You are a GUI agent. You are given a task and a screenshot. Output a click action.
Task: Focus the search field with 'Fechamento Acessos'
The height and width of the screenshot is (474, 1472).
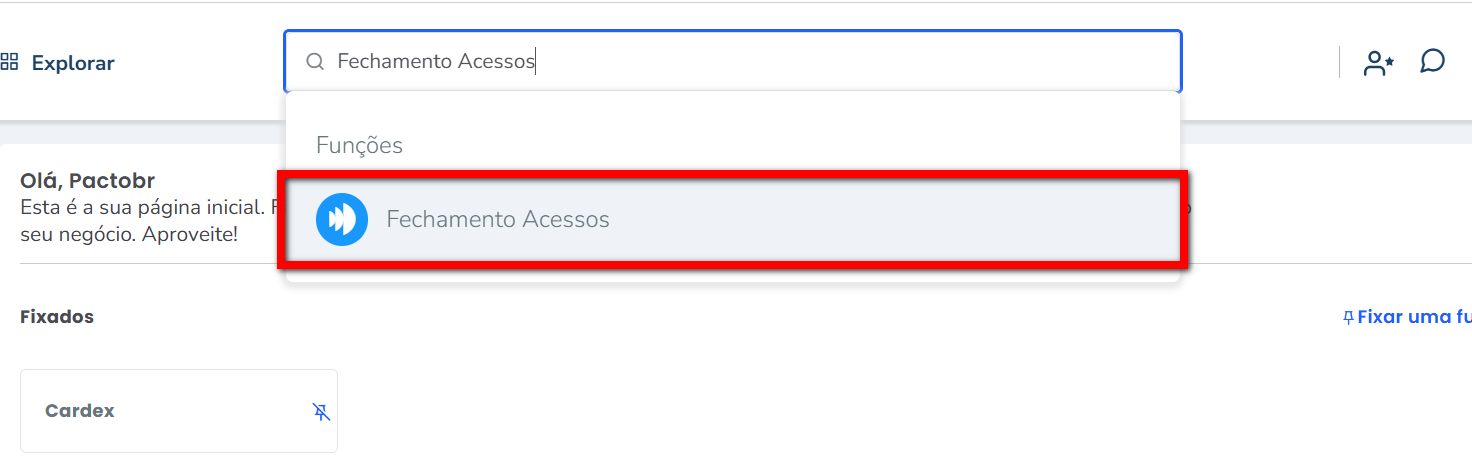point(436,62)
